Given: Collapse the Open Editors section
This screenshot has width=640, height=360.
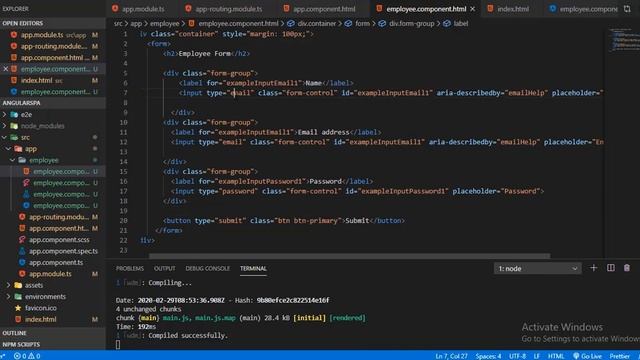Looking at the screenshot, I should [x=53, y=23].
